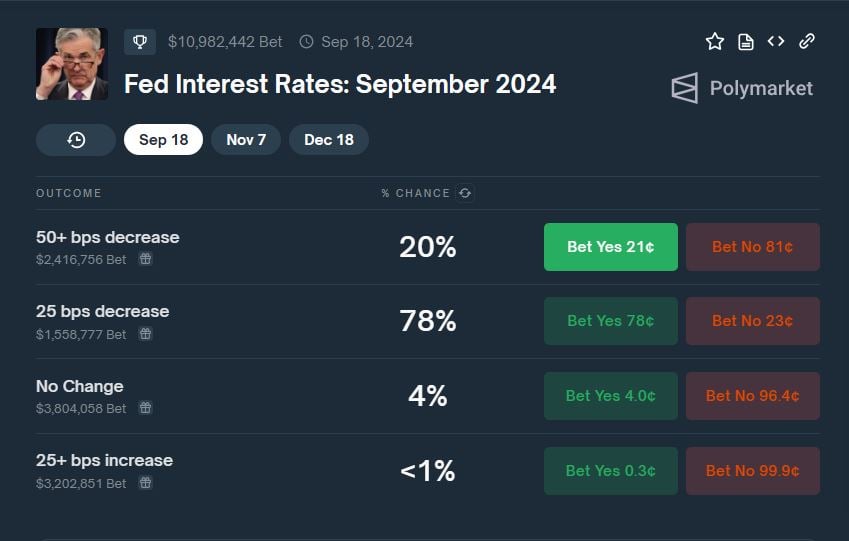Click the refresh icon beside % Chance

[465, 193]
